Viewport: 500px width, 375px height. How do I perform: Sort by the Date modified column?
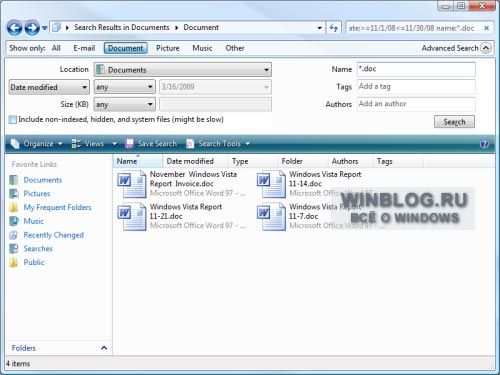[x=195, y=161]
